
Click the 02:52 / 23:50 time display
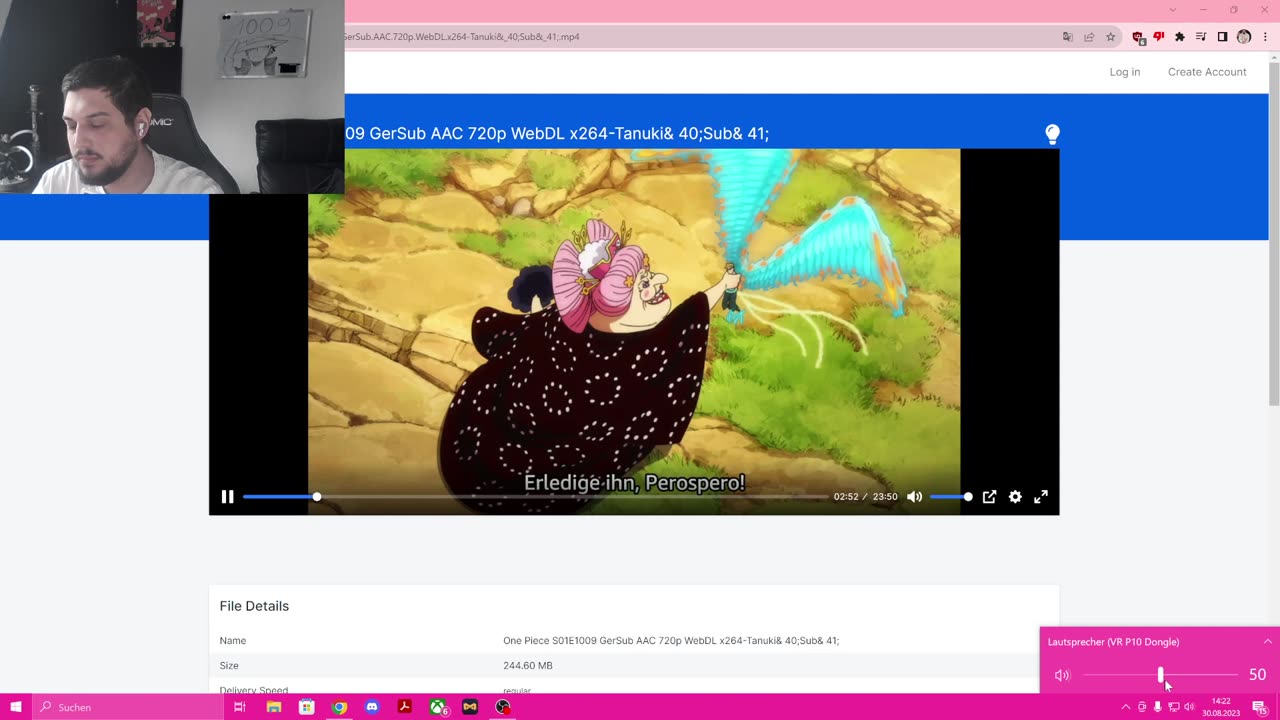pos(866,497)
